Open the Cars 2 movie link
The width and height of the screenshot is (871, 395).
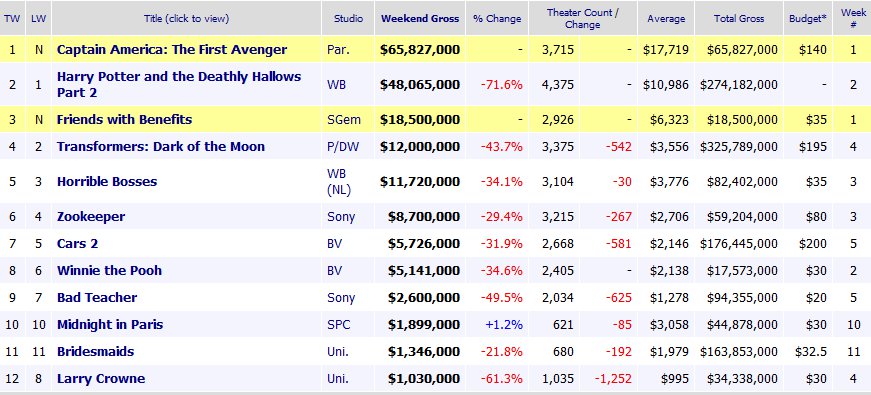point(77,243)
